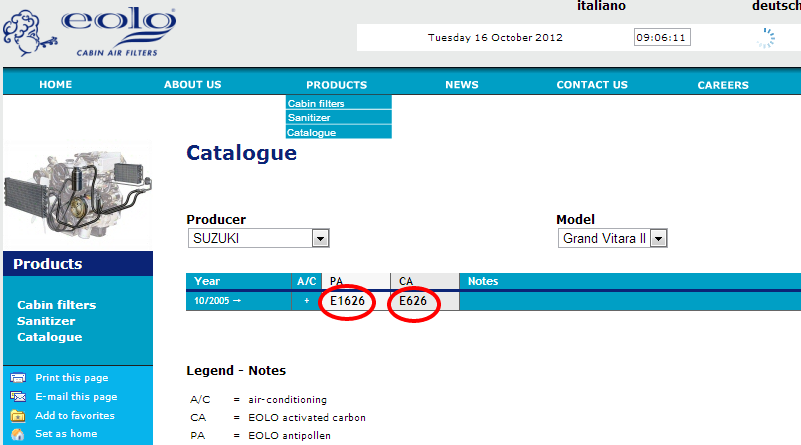Select the NEWS navigation item

click(x=461, y=85)
